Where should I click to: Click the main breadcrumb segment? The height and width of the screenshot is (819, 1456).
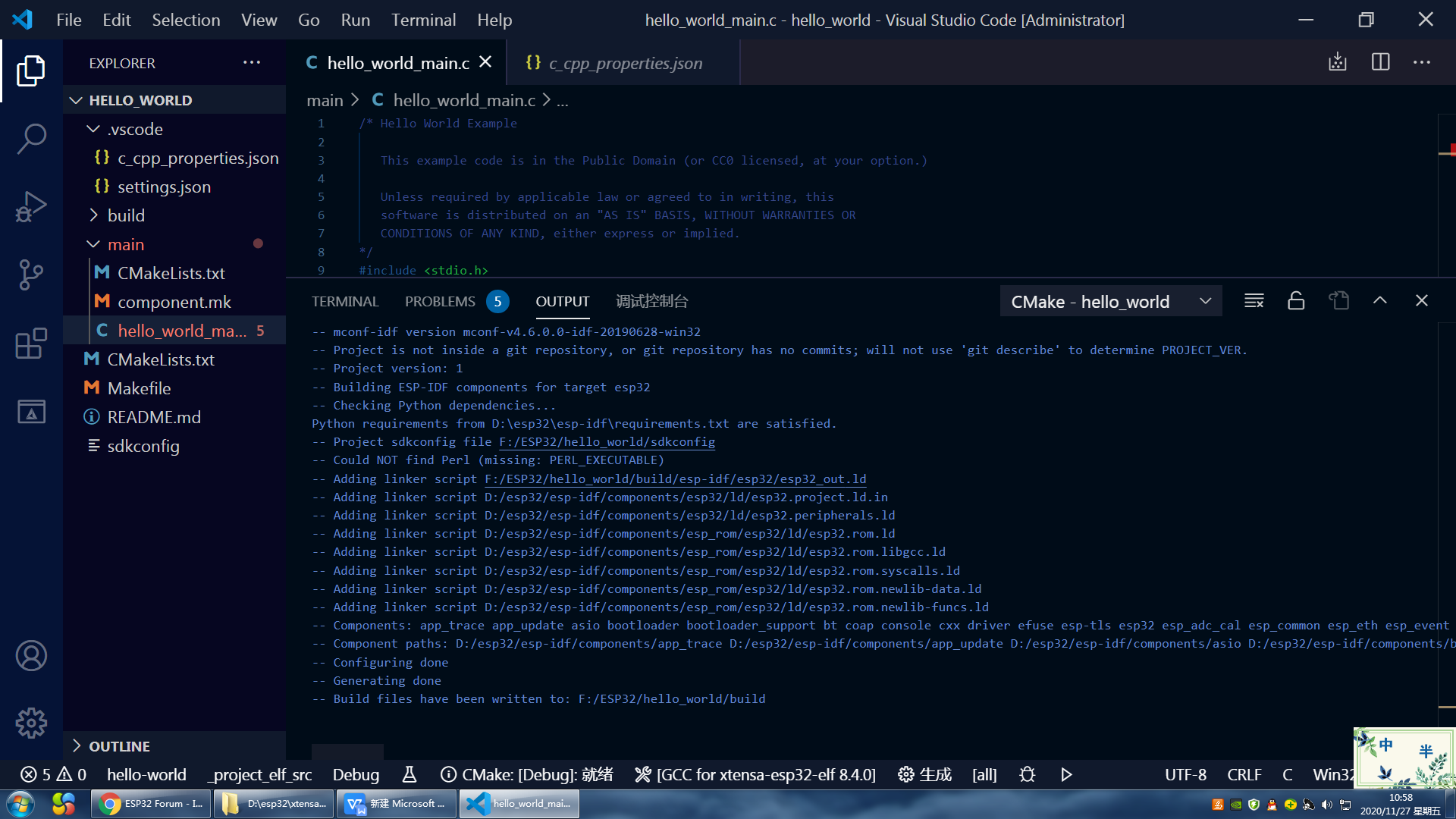325,100
